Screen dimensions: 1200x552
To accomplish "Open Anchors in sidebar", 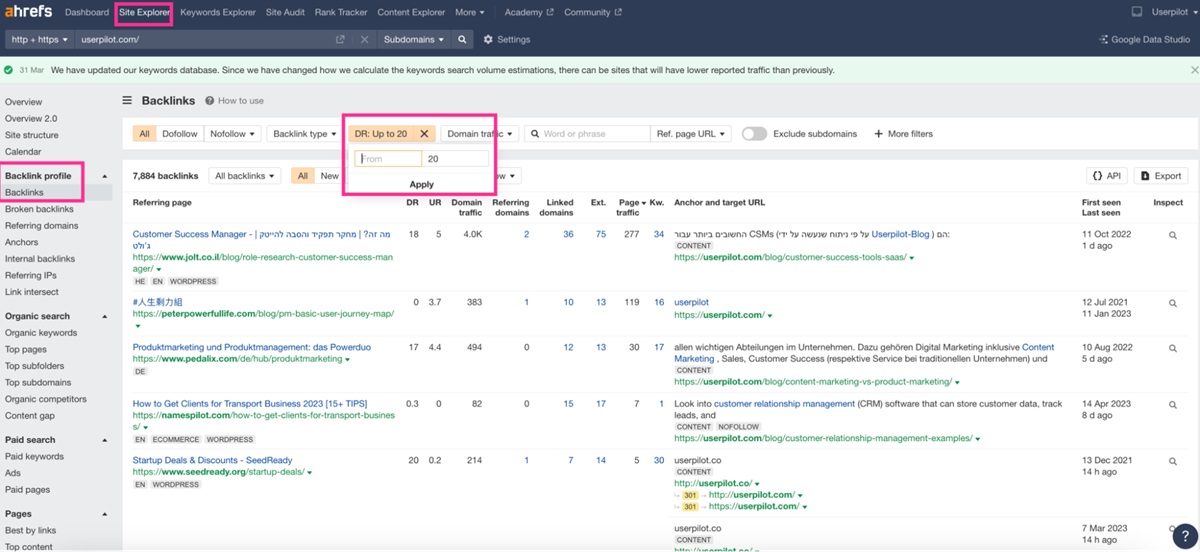I will click(x=21, y=242).
